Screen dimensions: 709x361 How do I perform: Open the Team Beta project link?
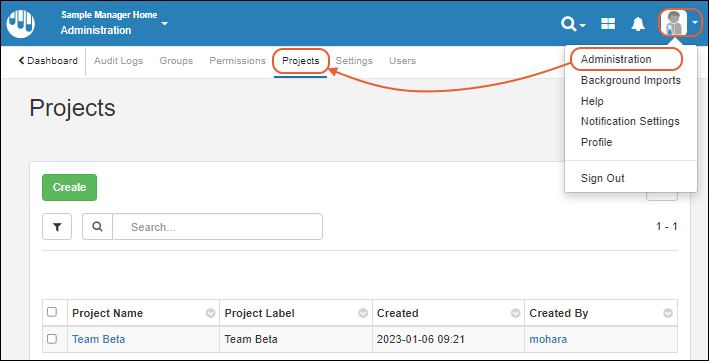point(99,339)
